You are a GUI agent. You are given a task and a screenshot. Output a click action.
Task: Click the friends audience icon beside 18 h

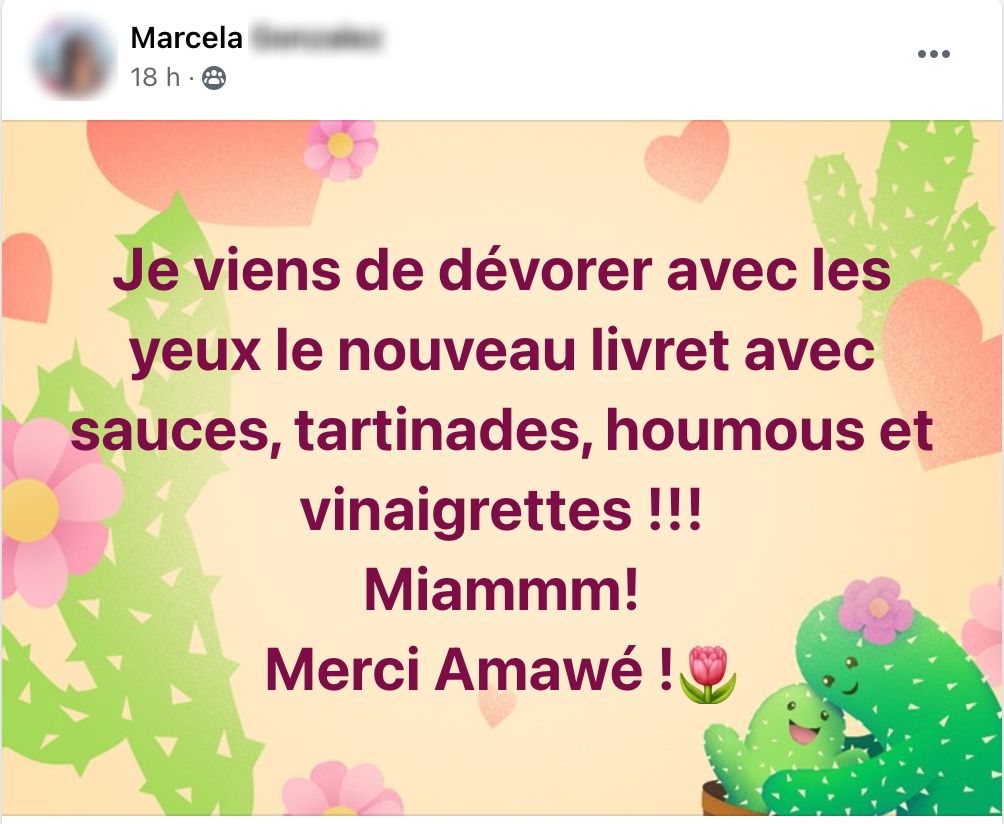[214, 78]
